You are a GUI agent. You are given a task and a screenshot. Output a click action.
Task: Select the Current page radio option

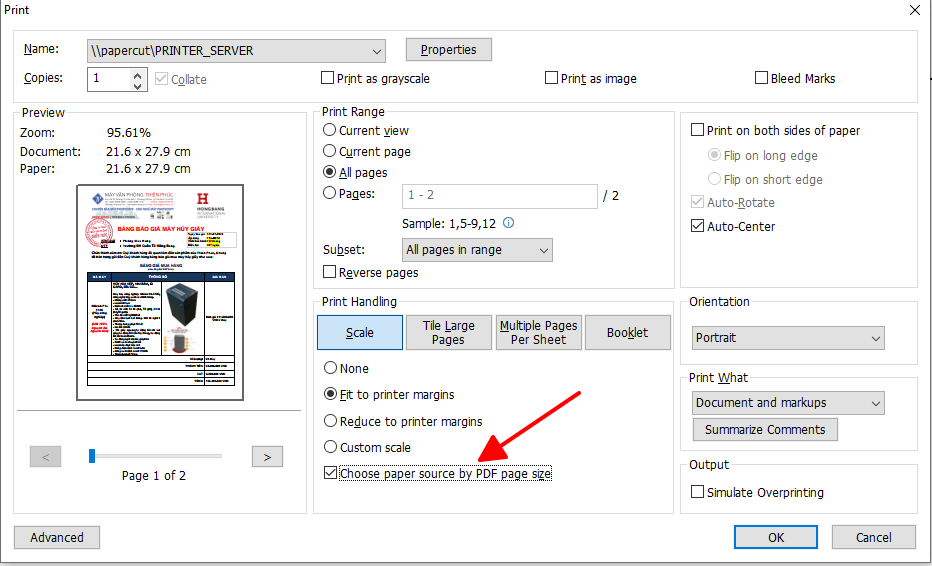[x=330, y=152]
